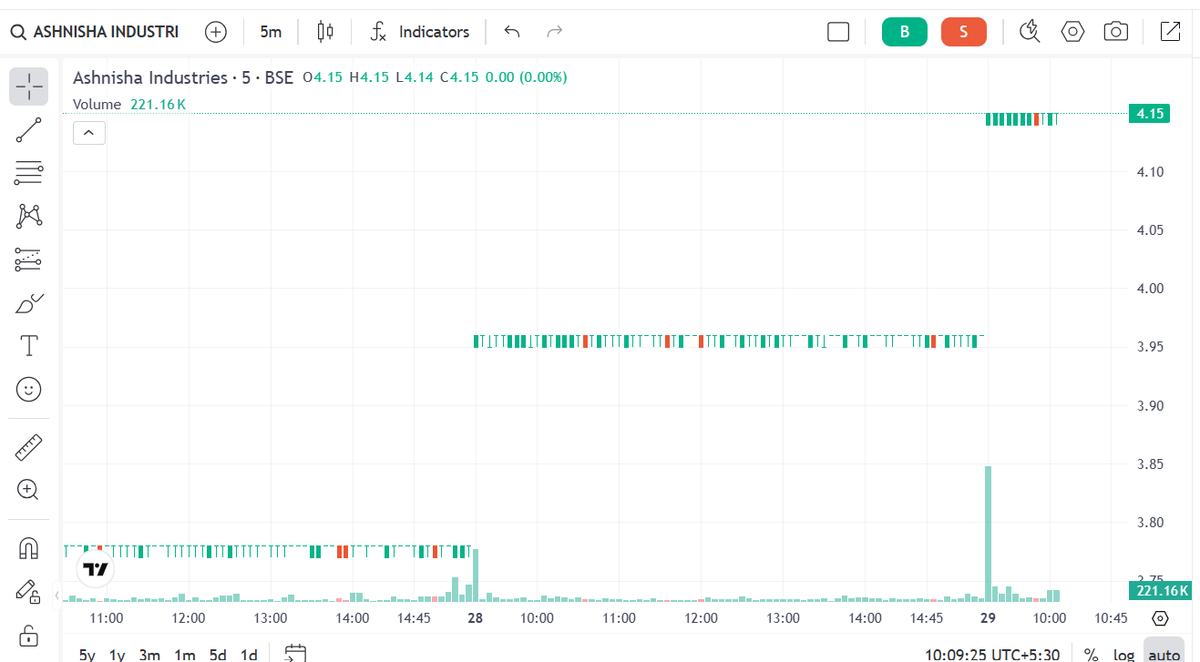This screenshot has width=1200, height=662.
Task: Open the Indicators panel
Action: point(419,32)
